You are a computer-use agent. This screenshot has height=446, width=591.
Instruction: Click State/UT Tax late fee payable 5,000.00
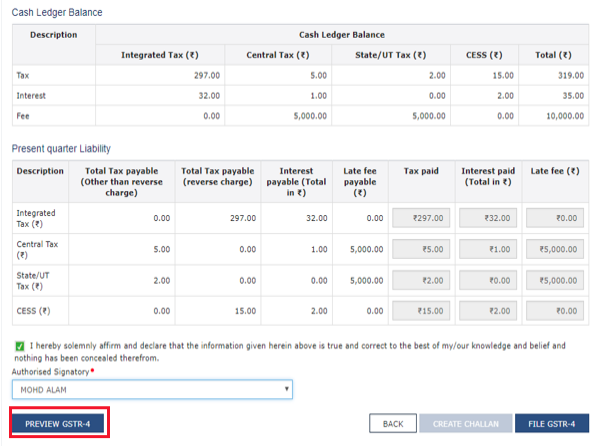tap(366, 280)
